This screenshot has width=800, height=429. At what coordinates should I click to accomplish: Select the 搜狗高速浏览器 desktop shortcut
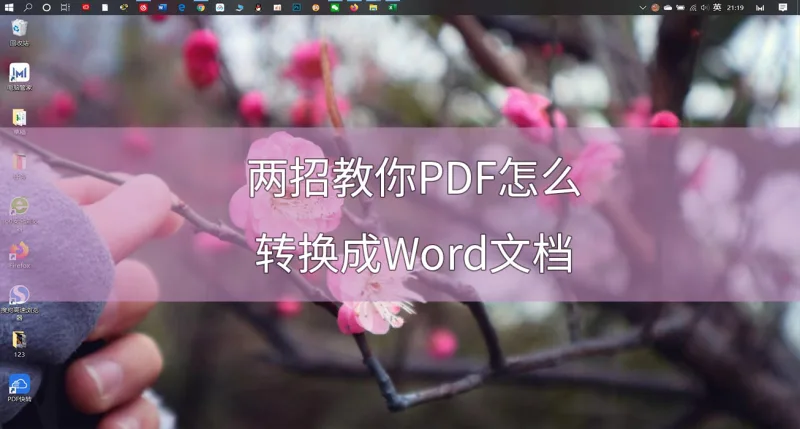pyautogui.click(x=19, y=302)
